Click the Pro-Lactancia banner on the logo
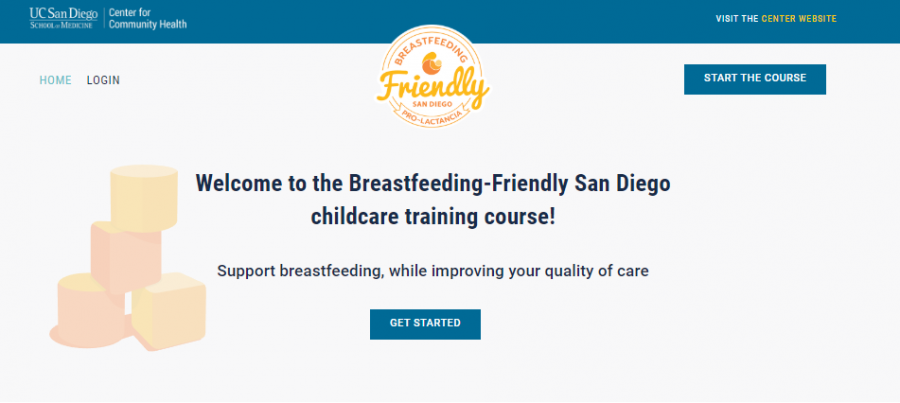 point(433,116)
